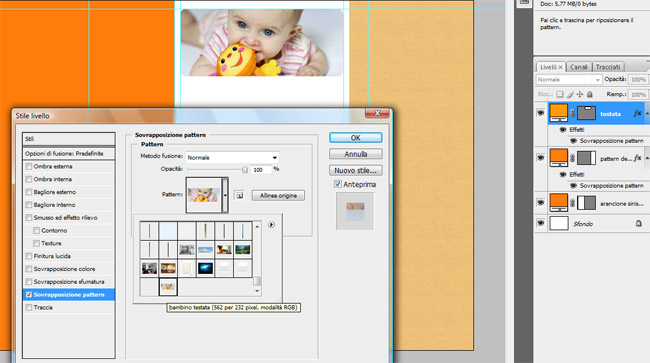650x363 pixels.
Task: Click the Opacità slider handle in dialog
Action: [x=245, y=169]
